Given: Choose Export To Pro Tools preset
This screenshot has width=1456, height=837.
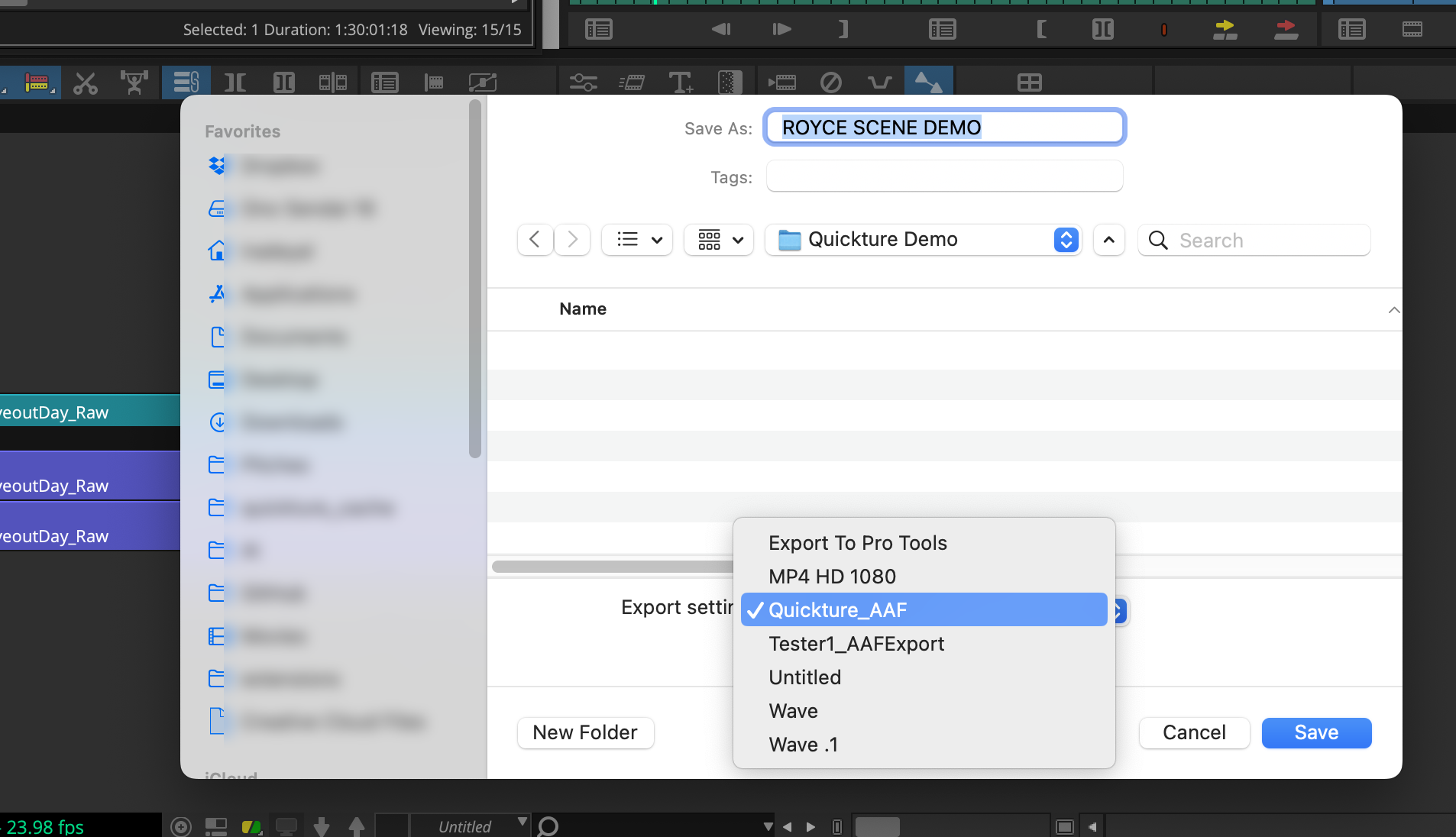Looking at the screenshot, I should coord(924,543).
